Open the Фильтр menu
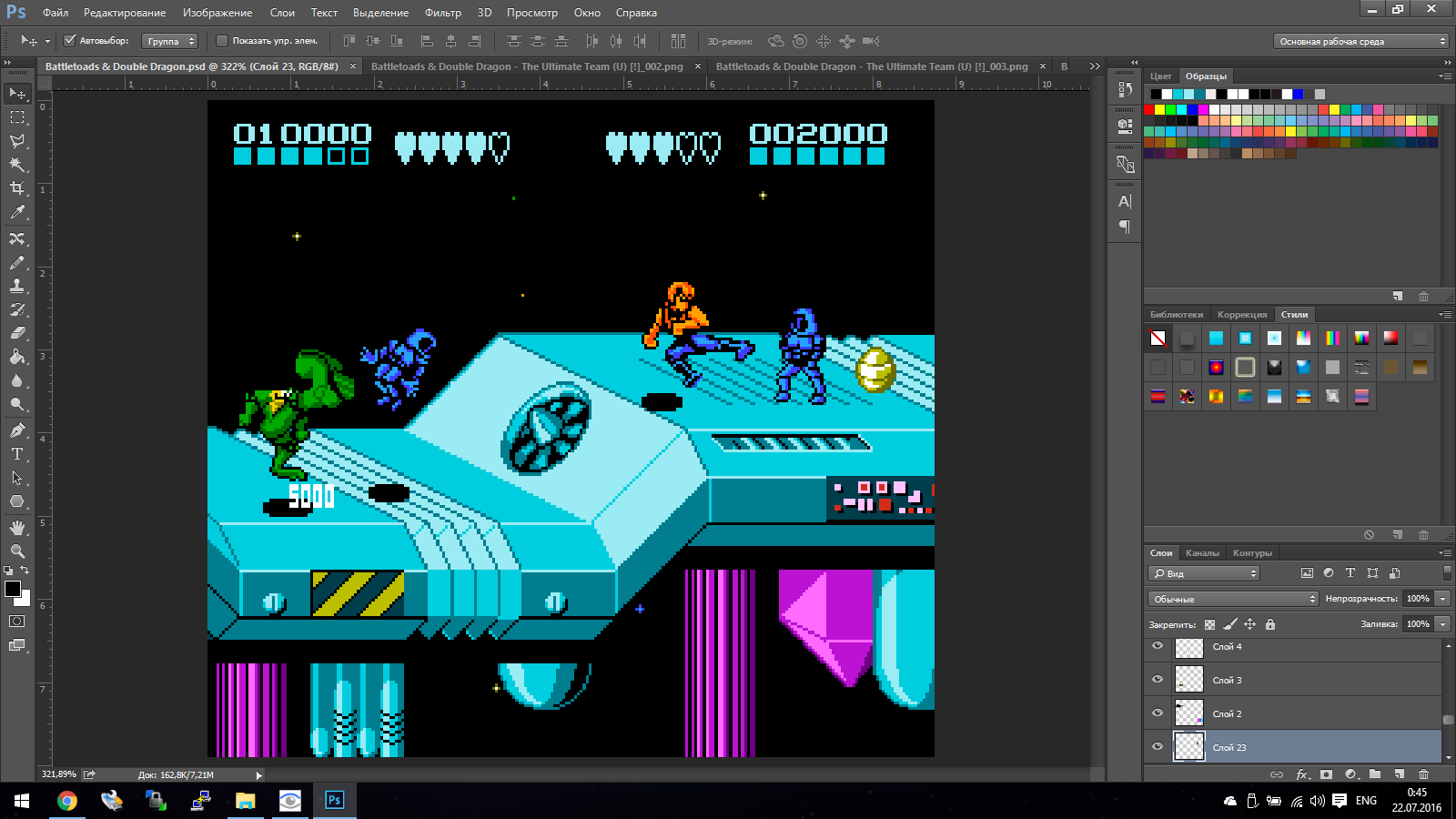Viewport: 1456px width, 819px height. pyautogui.click(x=443, y=13)
